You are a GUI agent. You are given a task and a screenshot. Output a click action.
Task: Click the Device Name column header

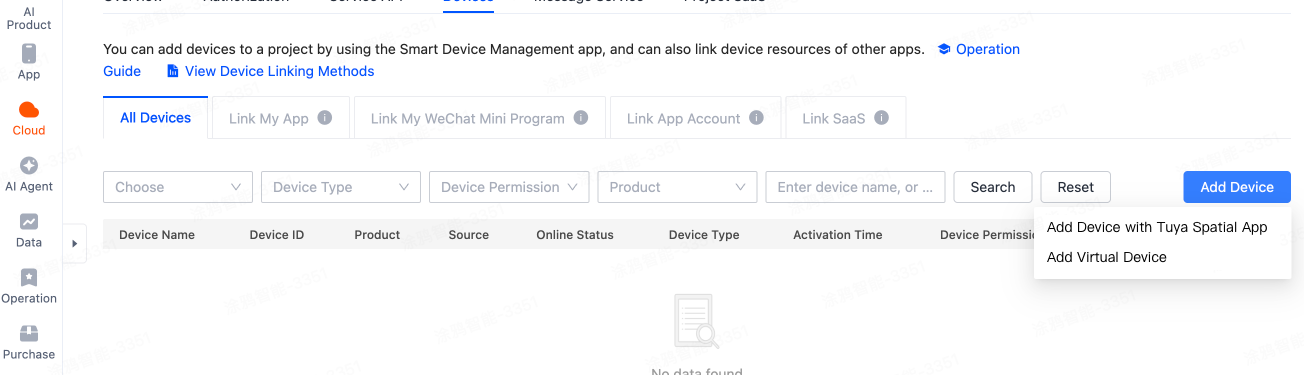pyautogui.click(x=157, y=235)
